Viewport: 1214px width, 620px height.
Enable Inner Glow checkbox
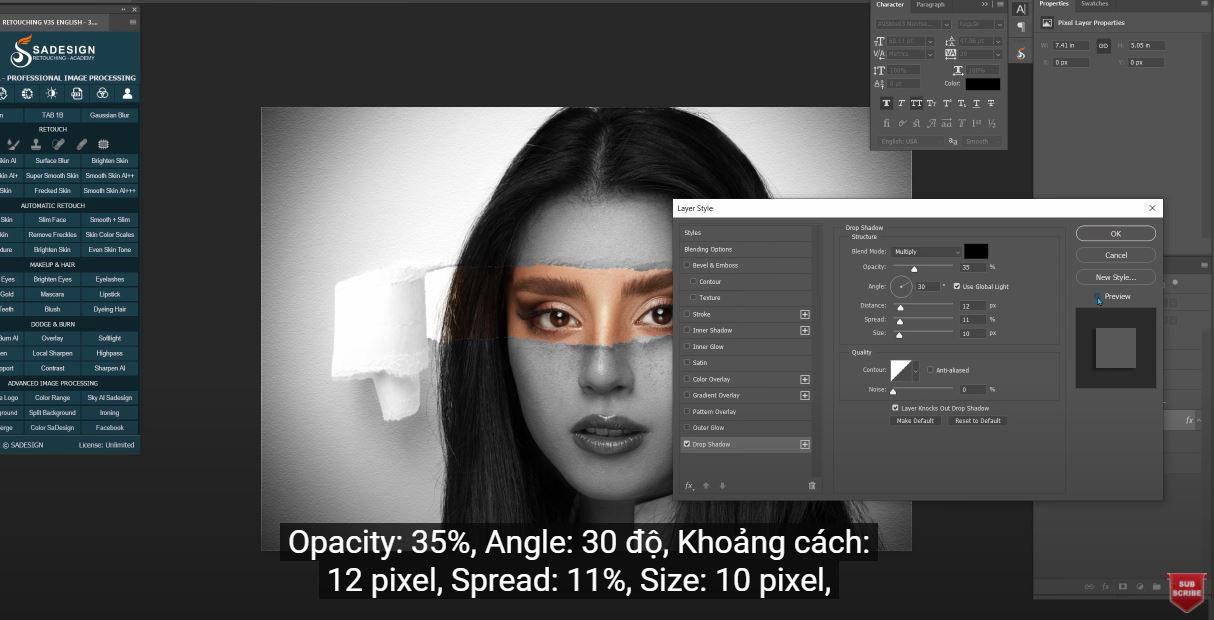pos(687,346)
